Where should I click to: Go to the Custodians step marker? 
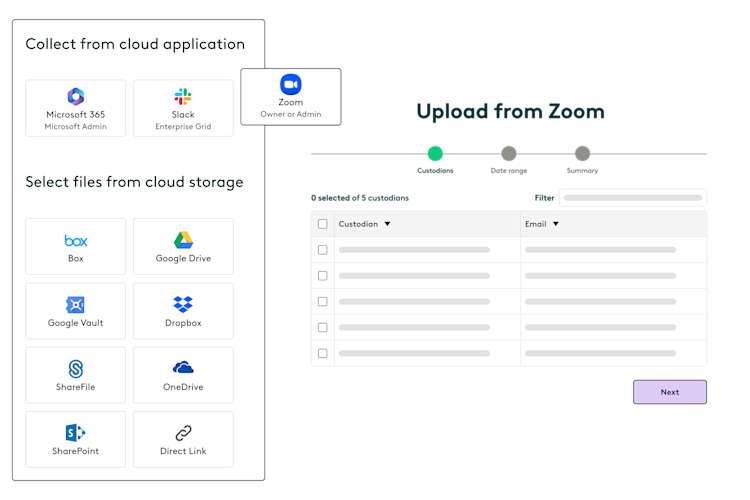[x=435, y=154]
